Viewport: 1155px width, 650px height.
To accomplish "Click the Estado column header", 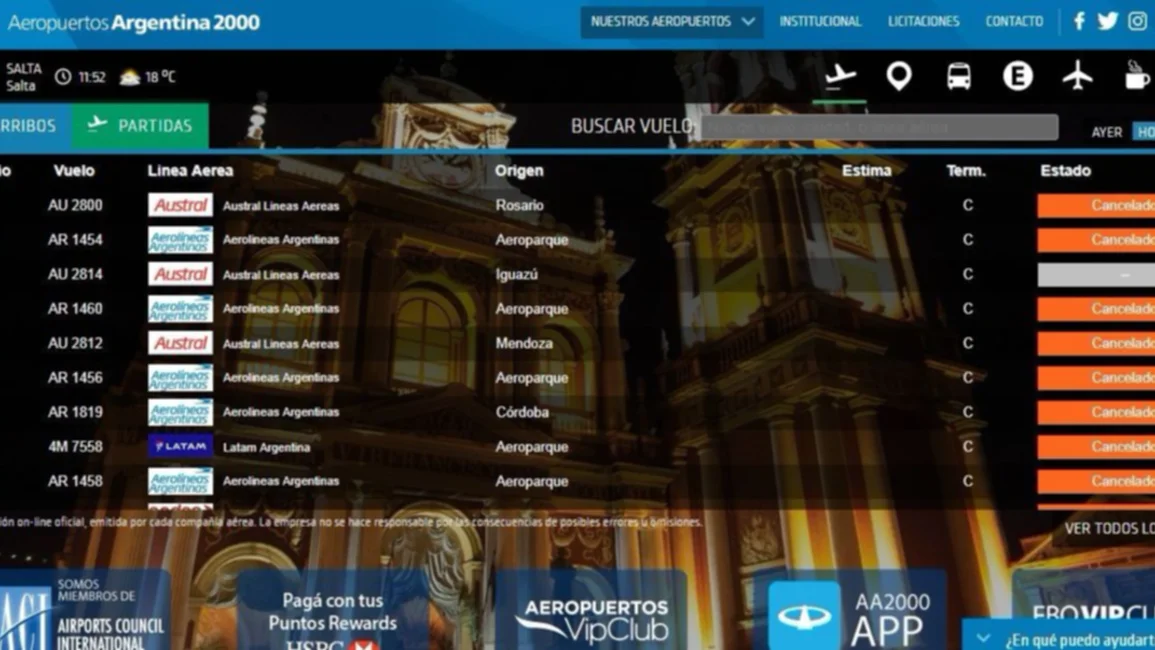I will pos(1065,170).
